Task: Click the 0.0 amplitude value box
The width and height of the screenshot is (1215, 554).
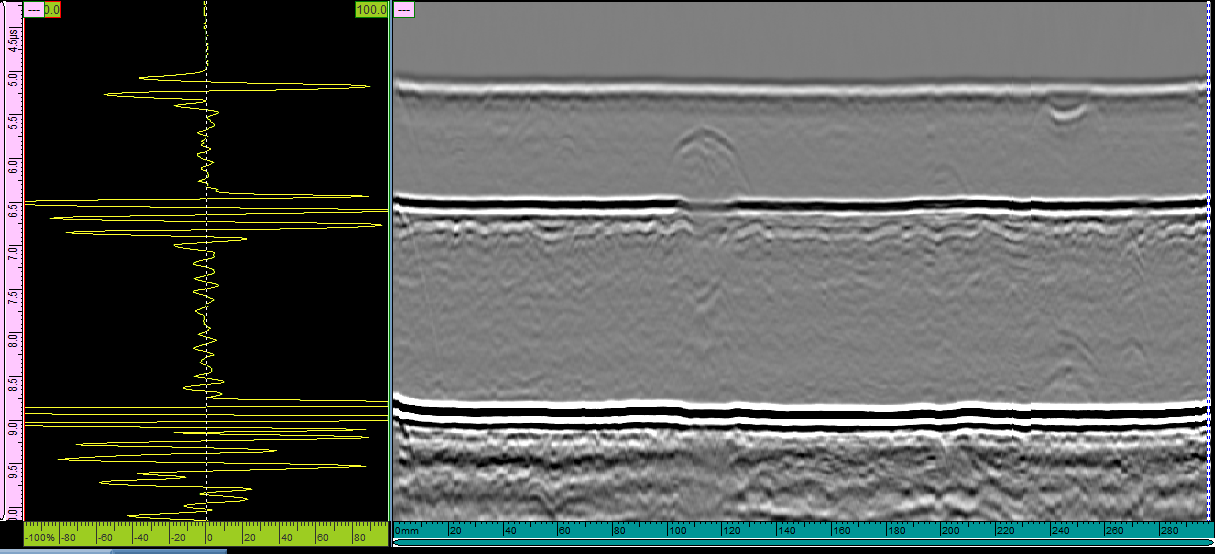Action: [x=52, y=9]
